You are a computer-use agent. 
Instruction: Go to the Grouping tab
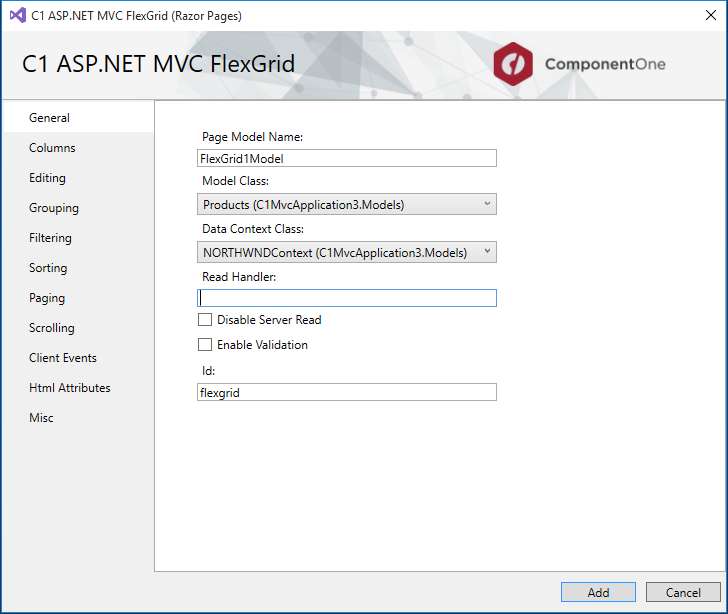pyautogui.click(x=78, y=208)
